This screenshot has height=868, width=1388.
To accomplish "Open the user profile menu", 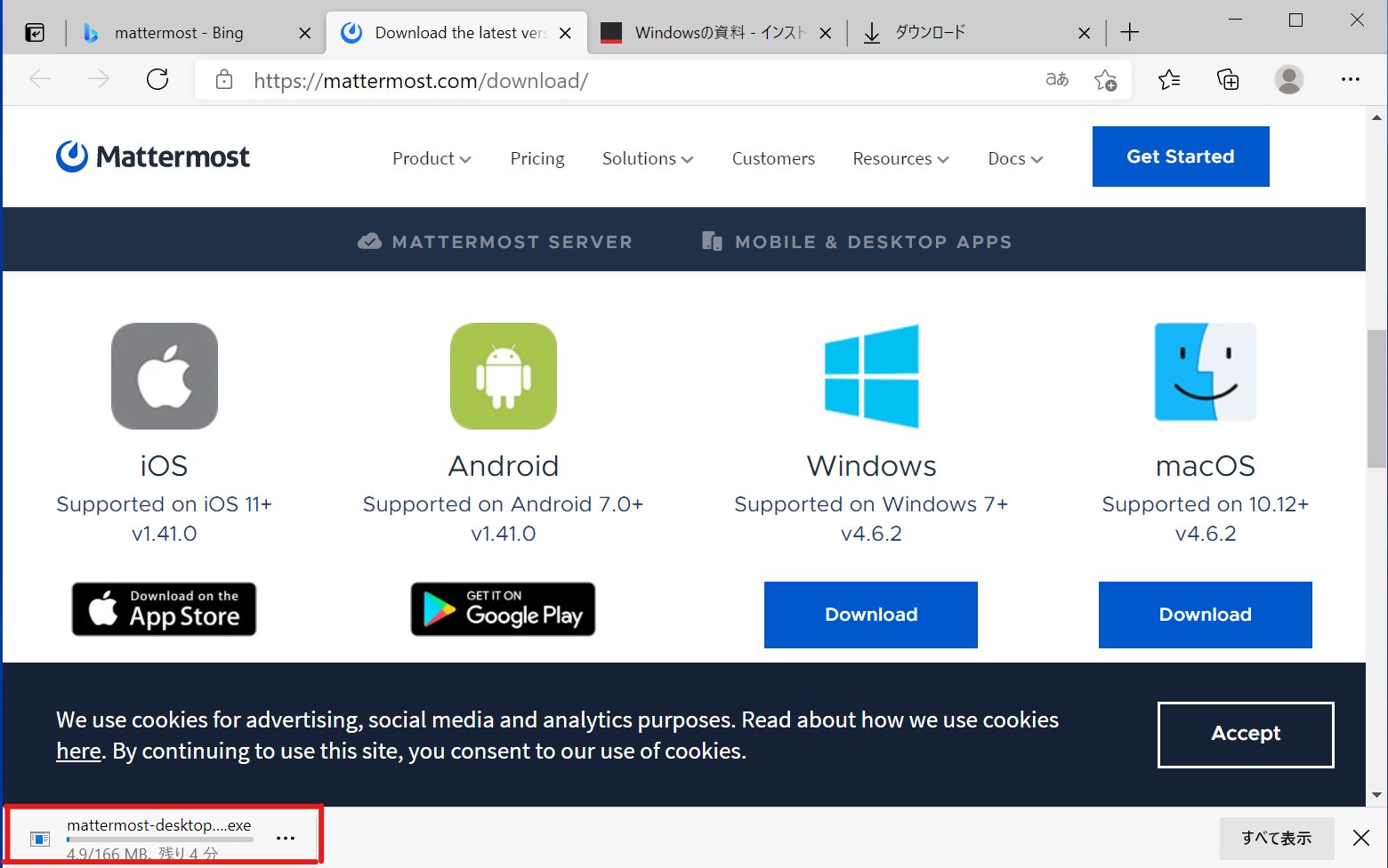I will point(1288,80).
